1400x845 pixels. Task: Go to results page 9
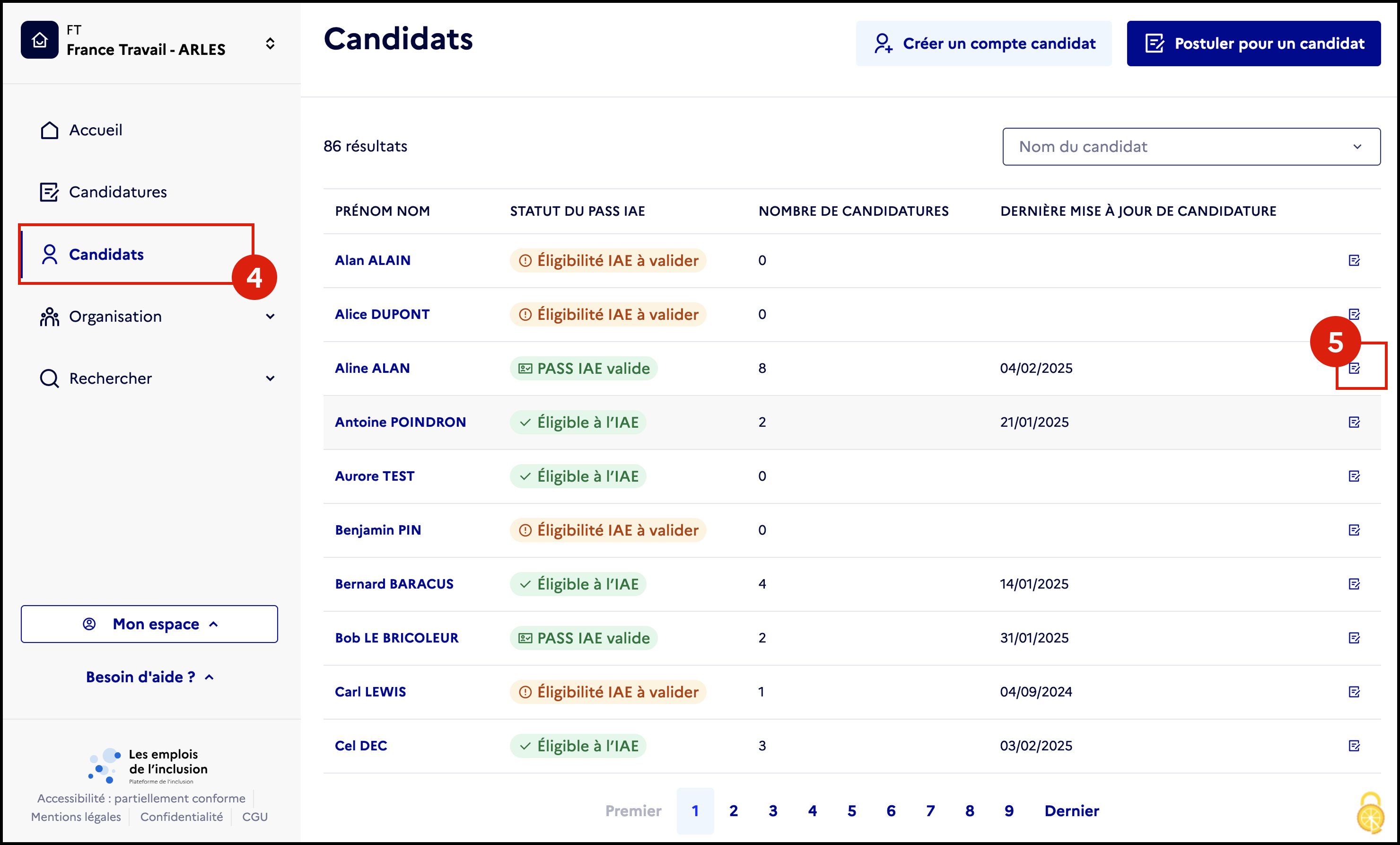(1009, 811)
